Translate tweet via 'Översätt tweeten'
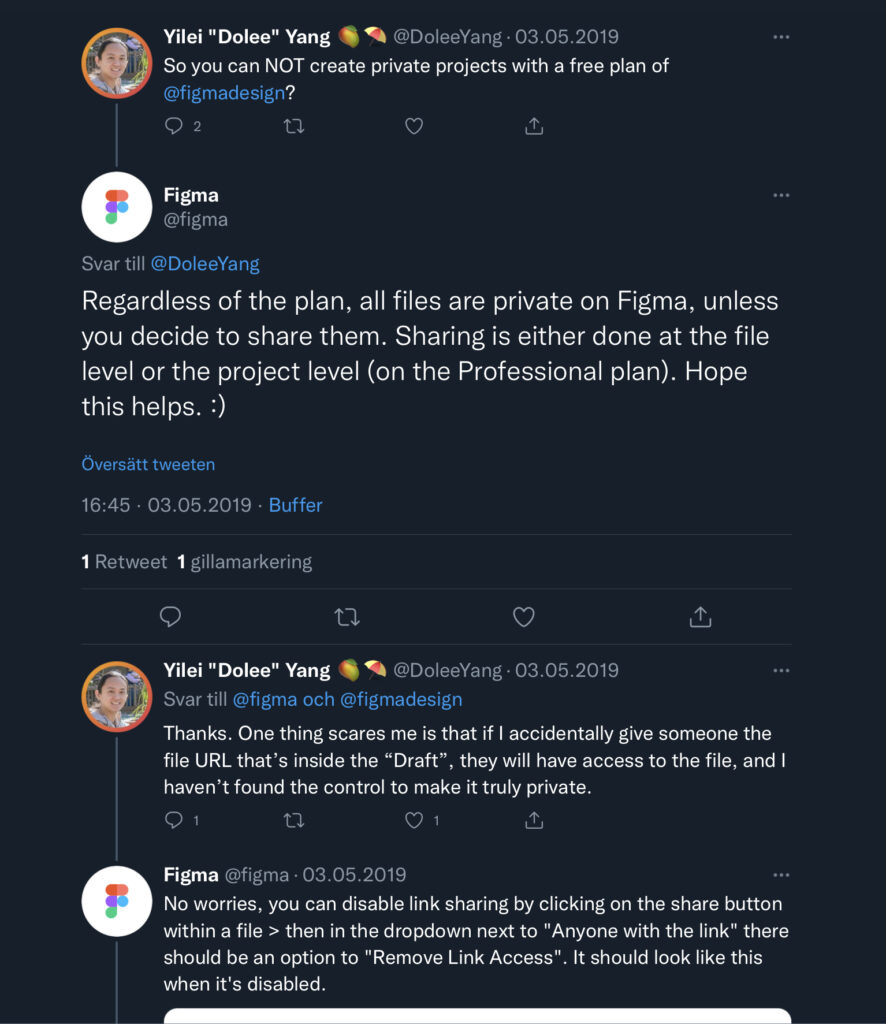 click(147, 464)
